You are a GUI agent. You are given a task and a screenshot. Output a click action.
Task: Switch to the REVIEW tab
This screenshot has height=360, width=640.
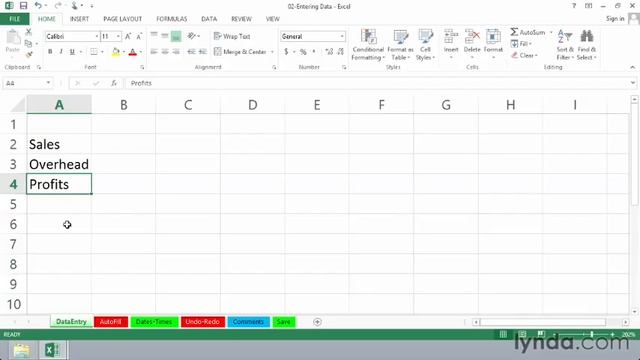tap(241, 19)
